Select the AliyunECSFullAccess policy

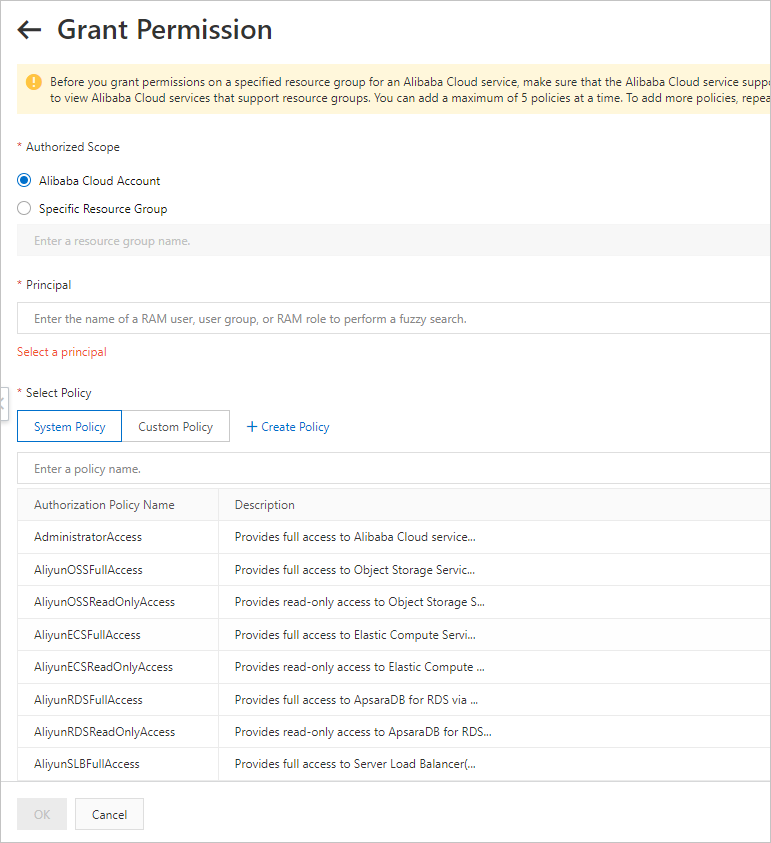coord(87,635)
